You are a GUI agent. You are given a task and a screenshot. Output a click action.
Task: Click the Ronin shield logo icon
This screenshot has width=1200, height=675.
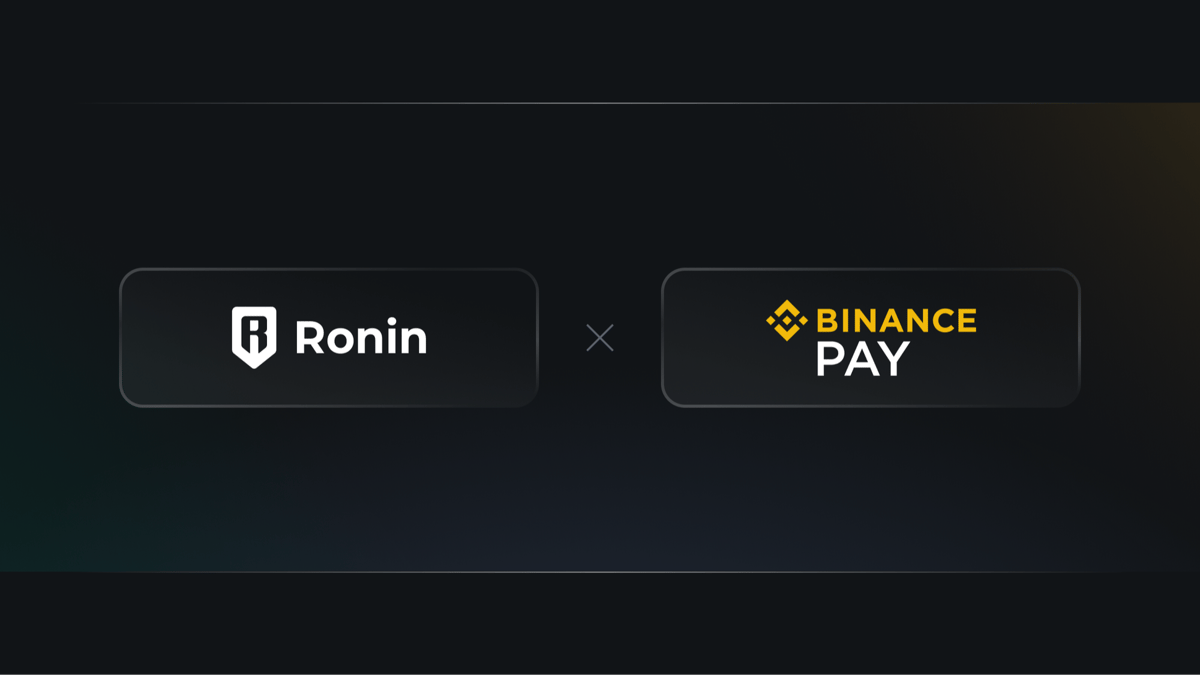point(254,338)
